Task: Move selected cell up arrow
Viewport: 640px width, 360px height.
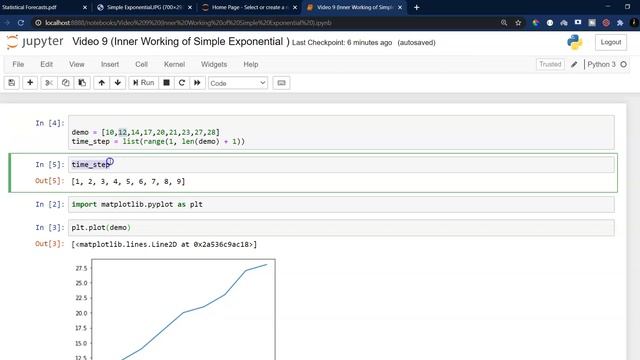Action: [102, 83]
